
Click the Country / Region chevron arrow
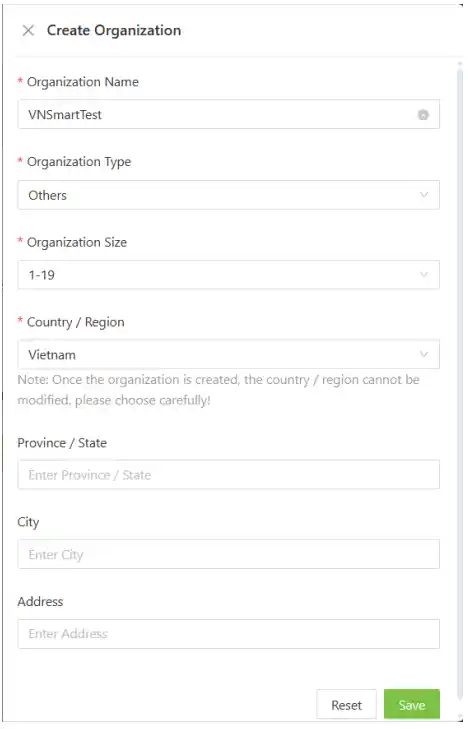(423, 354)
